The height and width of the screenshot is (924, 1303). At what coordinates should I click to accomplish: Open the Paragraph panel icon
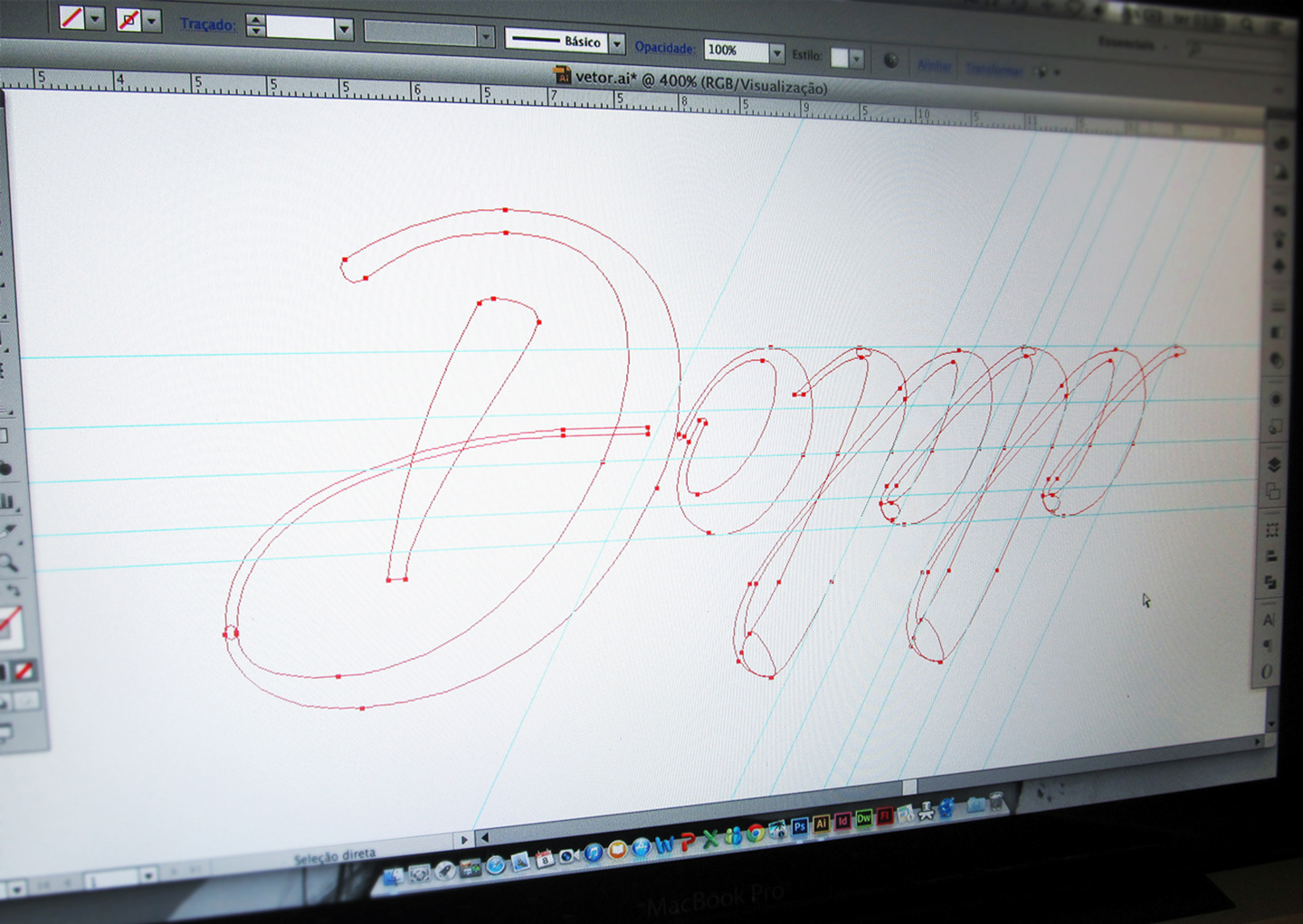tap(1268, 644)
